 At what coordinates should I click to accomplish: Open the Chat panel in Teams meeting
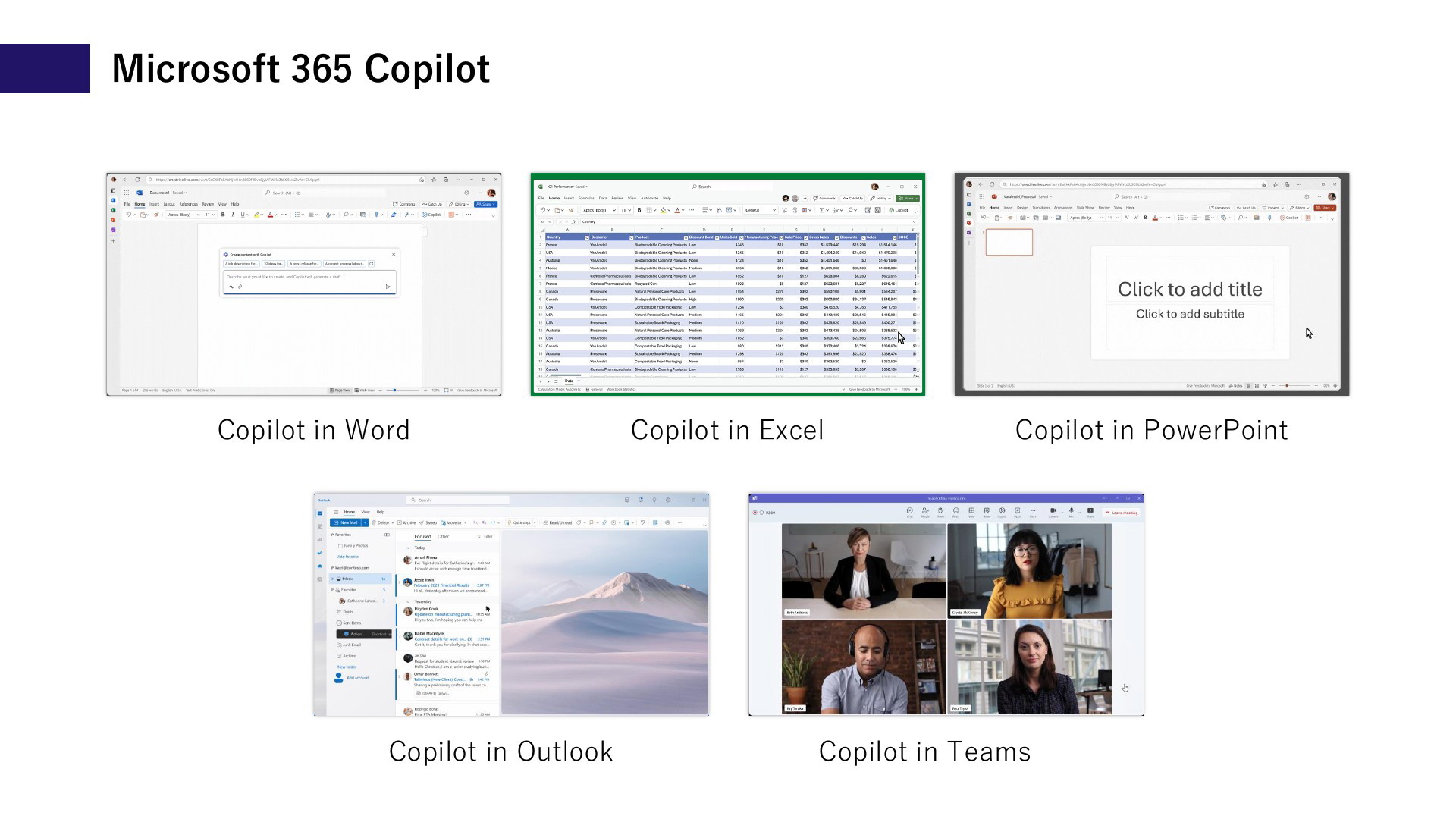910,513
